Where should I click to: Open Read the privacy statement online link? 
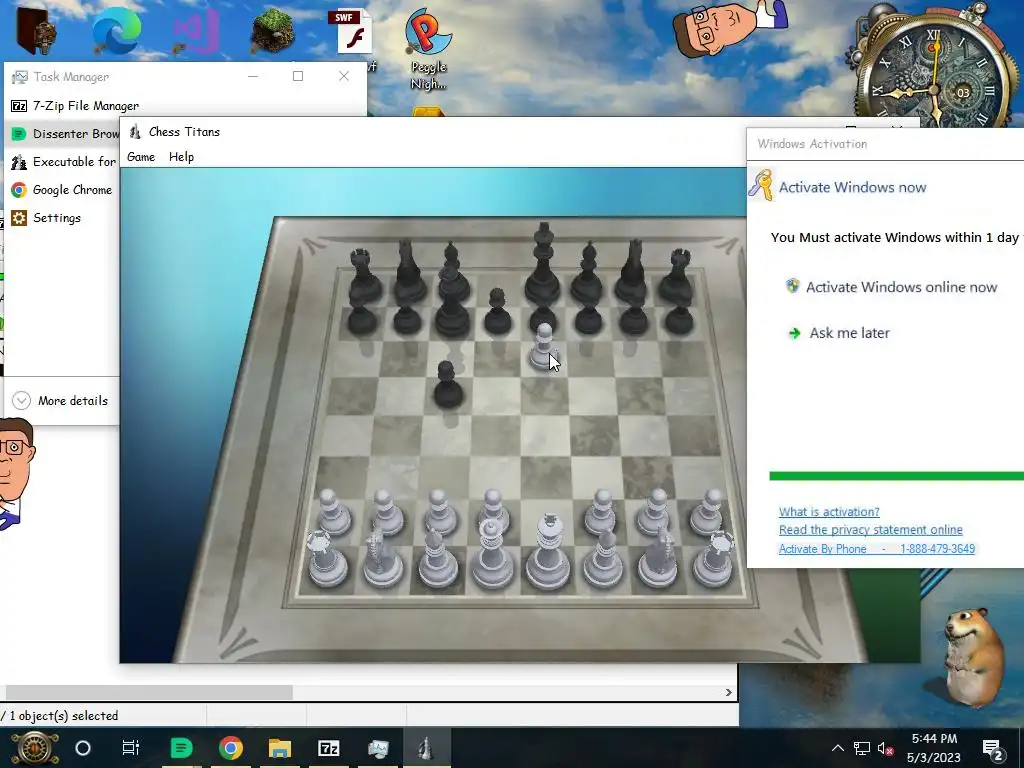click(871, 530)
